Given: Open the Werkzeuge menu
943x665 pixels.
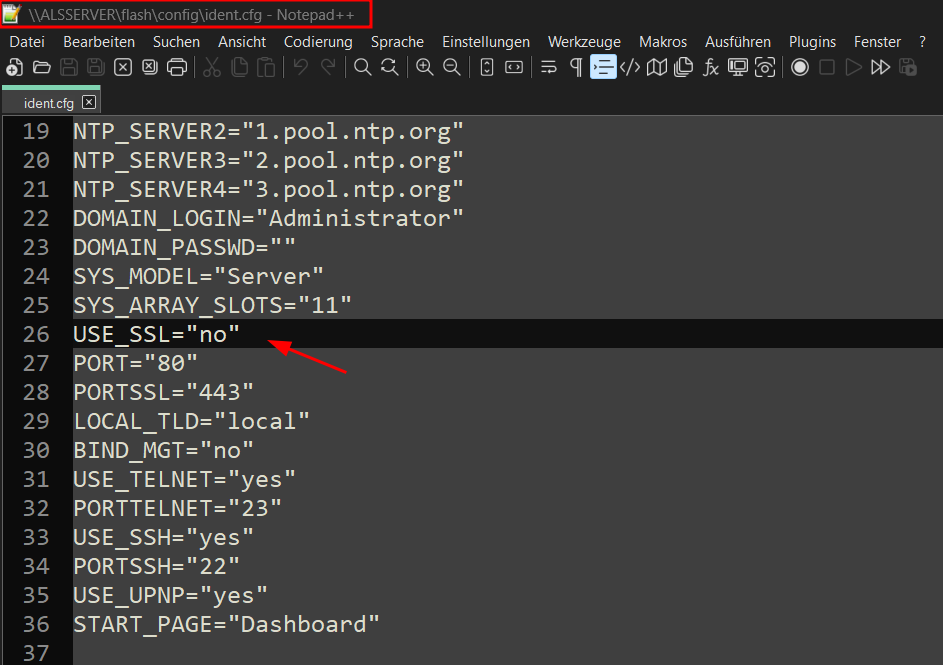Looking at the screenshot, I should pos(585,42).
